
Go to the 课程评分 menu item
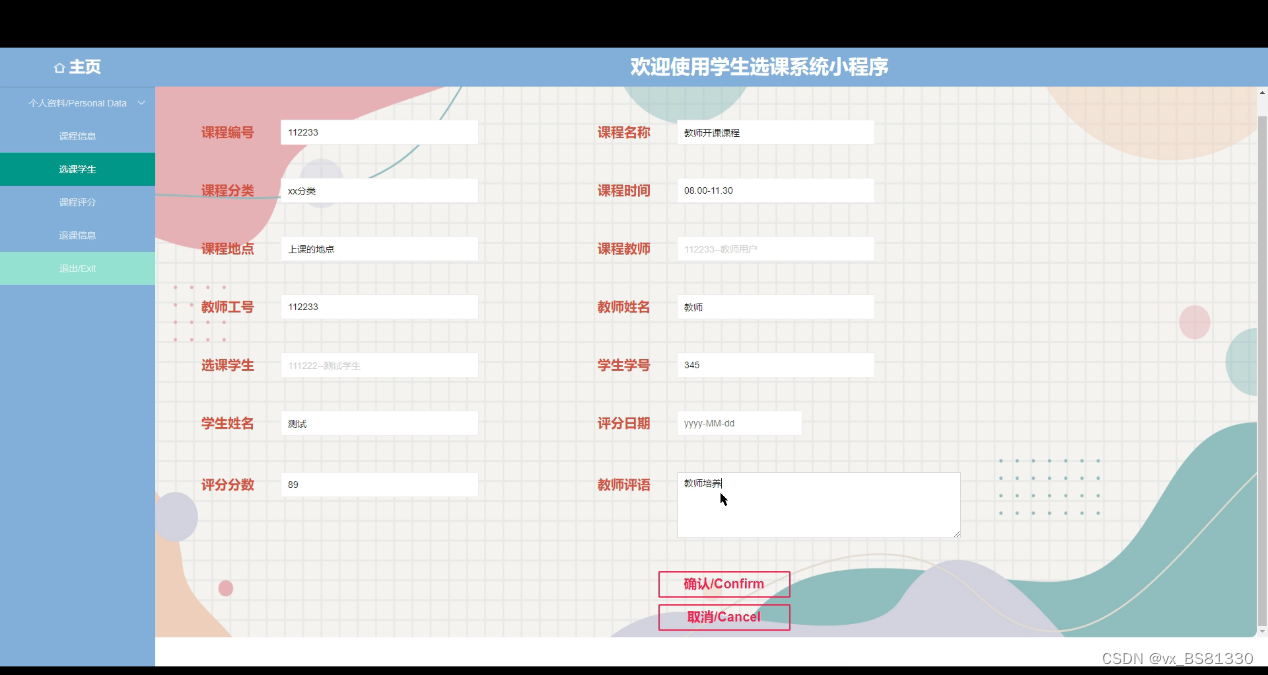coord(77,202)
